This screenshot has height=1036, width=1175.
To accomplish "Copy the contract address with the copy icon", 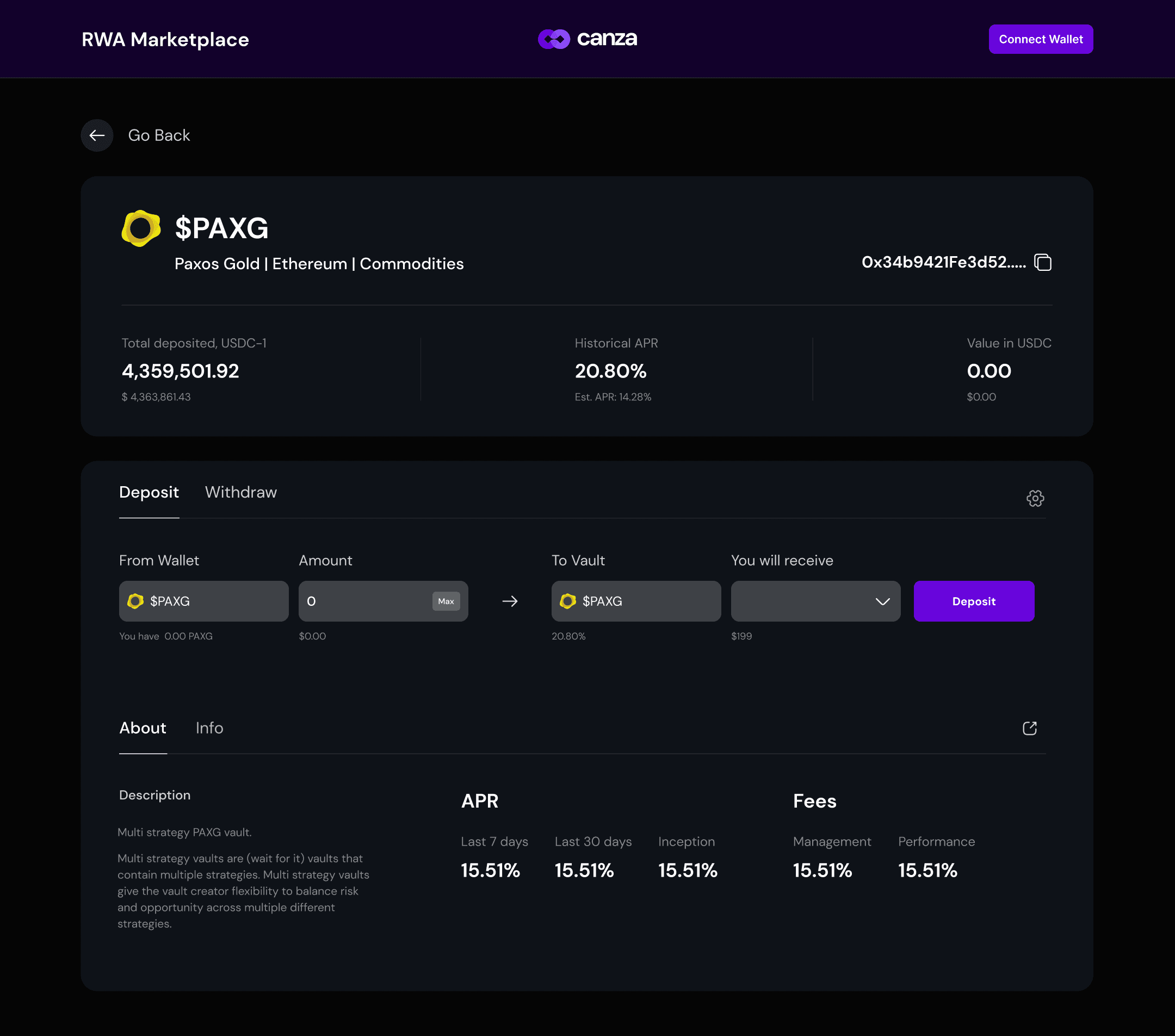I will tap(1042, 263).
